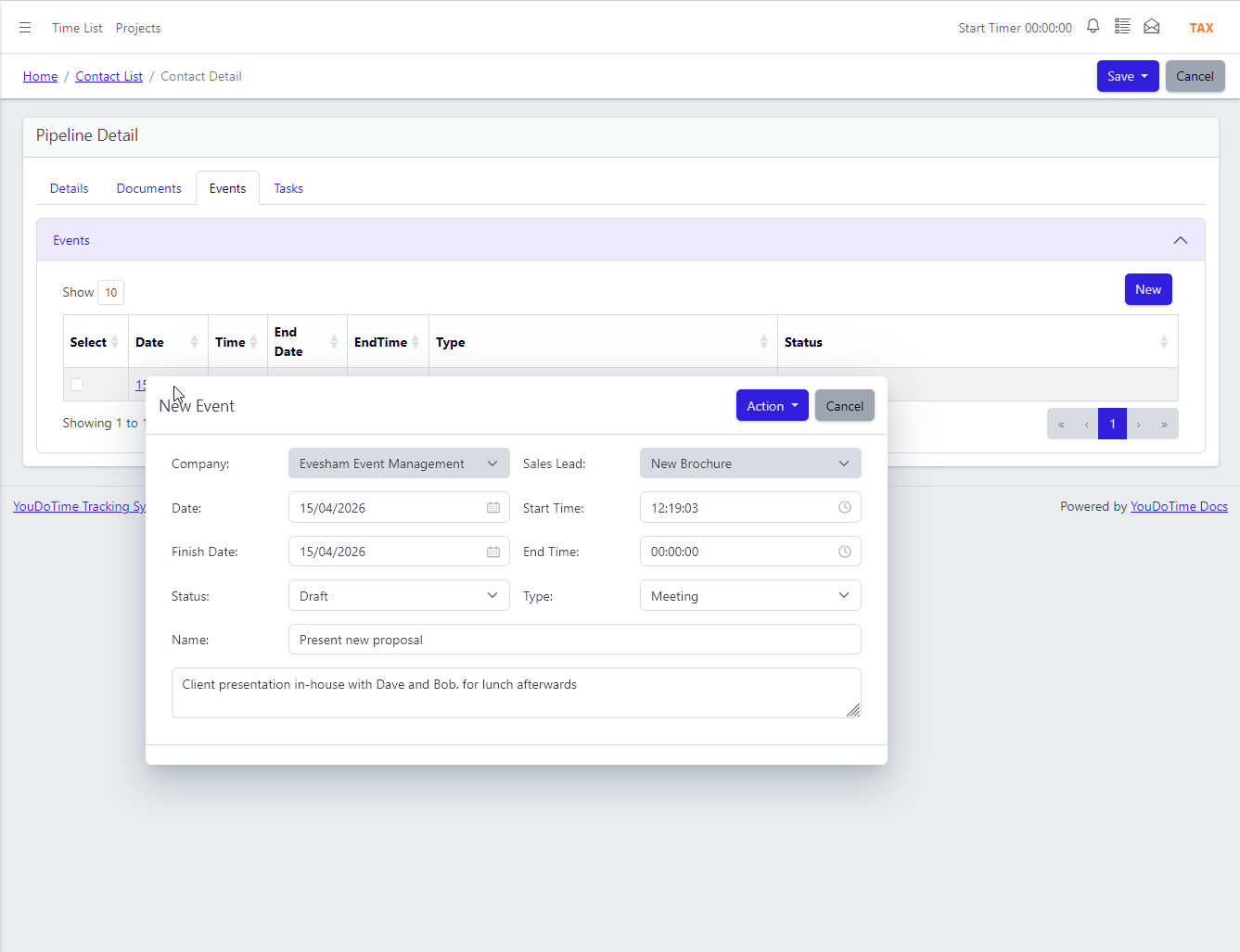1240x952 pixels.
Task: Open Time List in top navigation
Action: tap(77, 28)
